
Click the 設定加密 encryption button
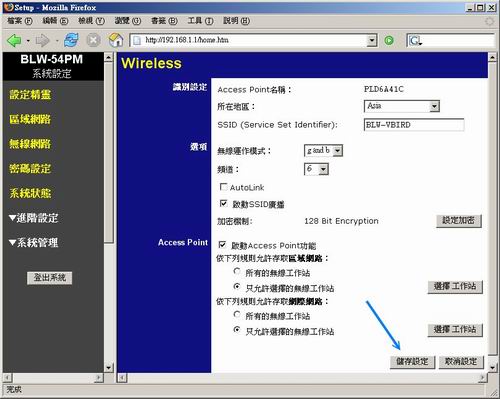coord(459,220)
